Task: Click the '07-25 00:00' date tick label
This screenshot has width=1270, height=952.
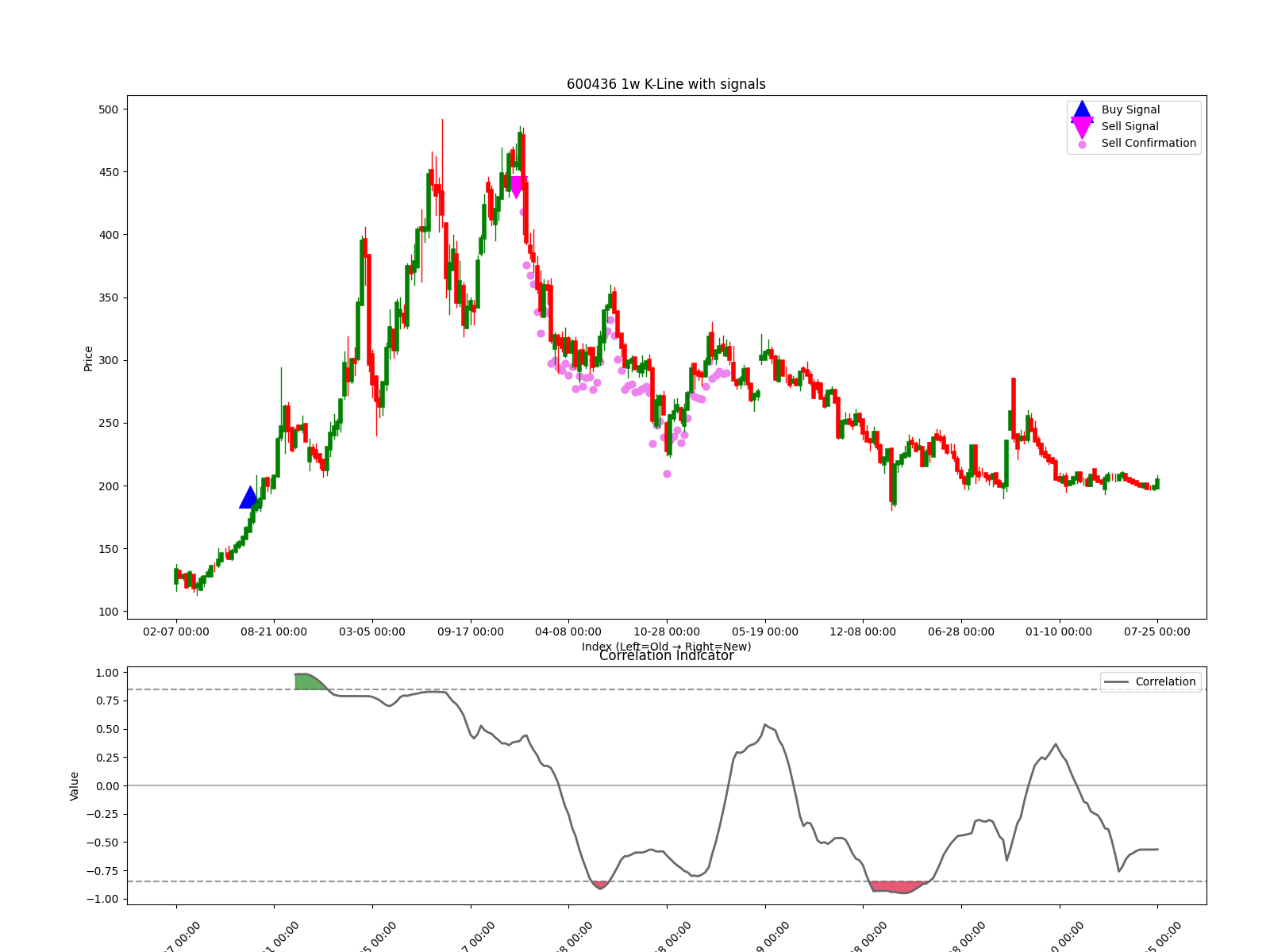Action: pyautogui.click(x=1157, y=632)
